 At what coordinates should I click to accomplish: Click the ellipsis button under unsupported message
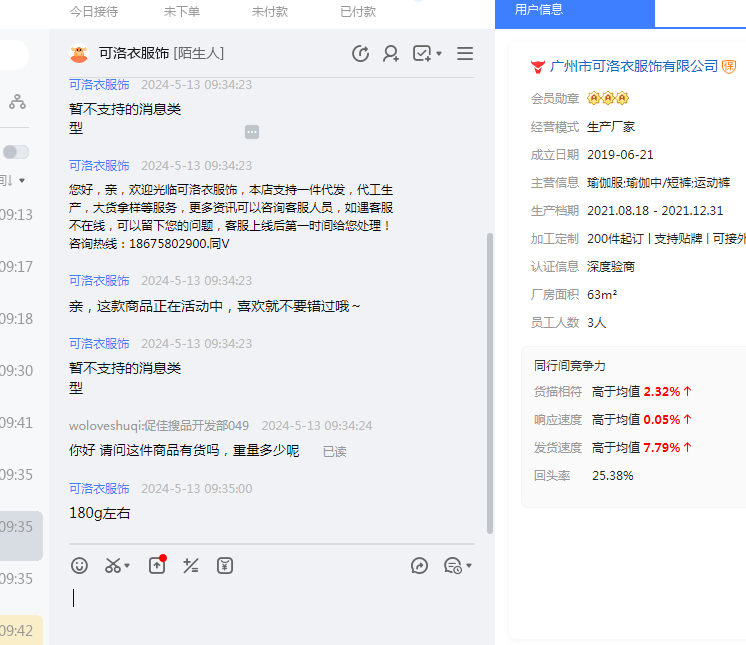(252, 132)
